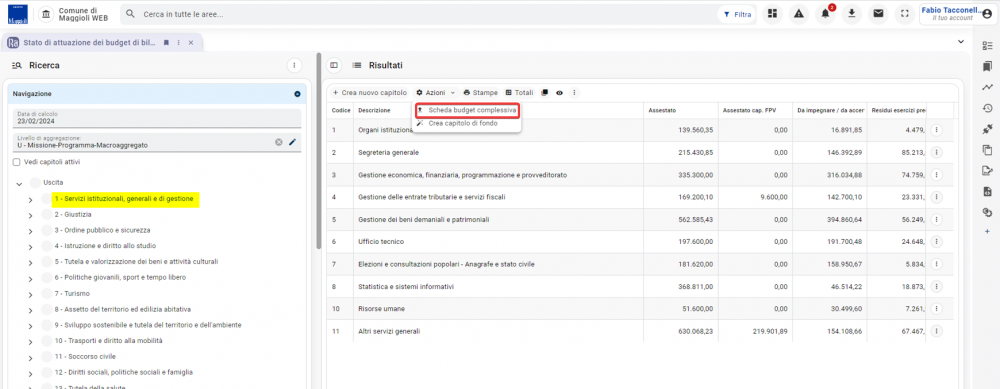The image size is (1000, 389).
Task: Open the mail envelope icon
Action: click(878, 14)
